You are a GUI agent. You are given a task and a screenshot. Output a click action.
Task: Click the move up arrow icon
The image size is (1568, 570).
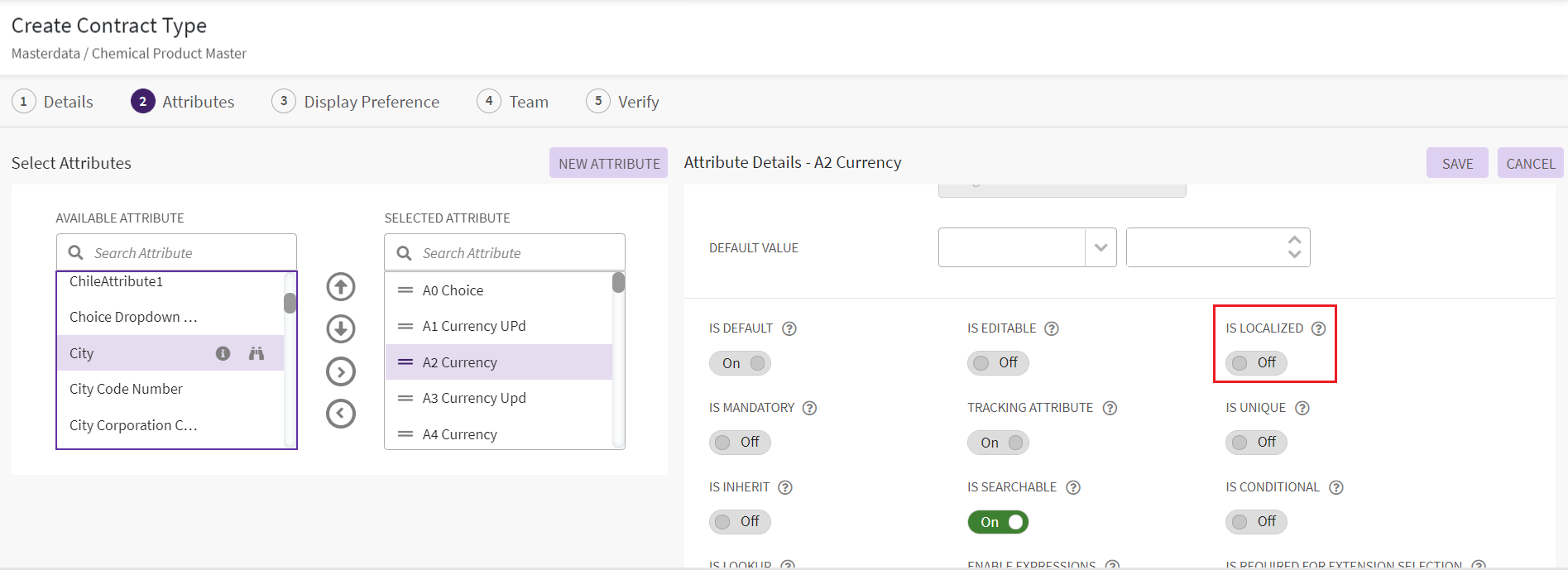(x=340, y=287)
